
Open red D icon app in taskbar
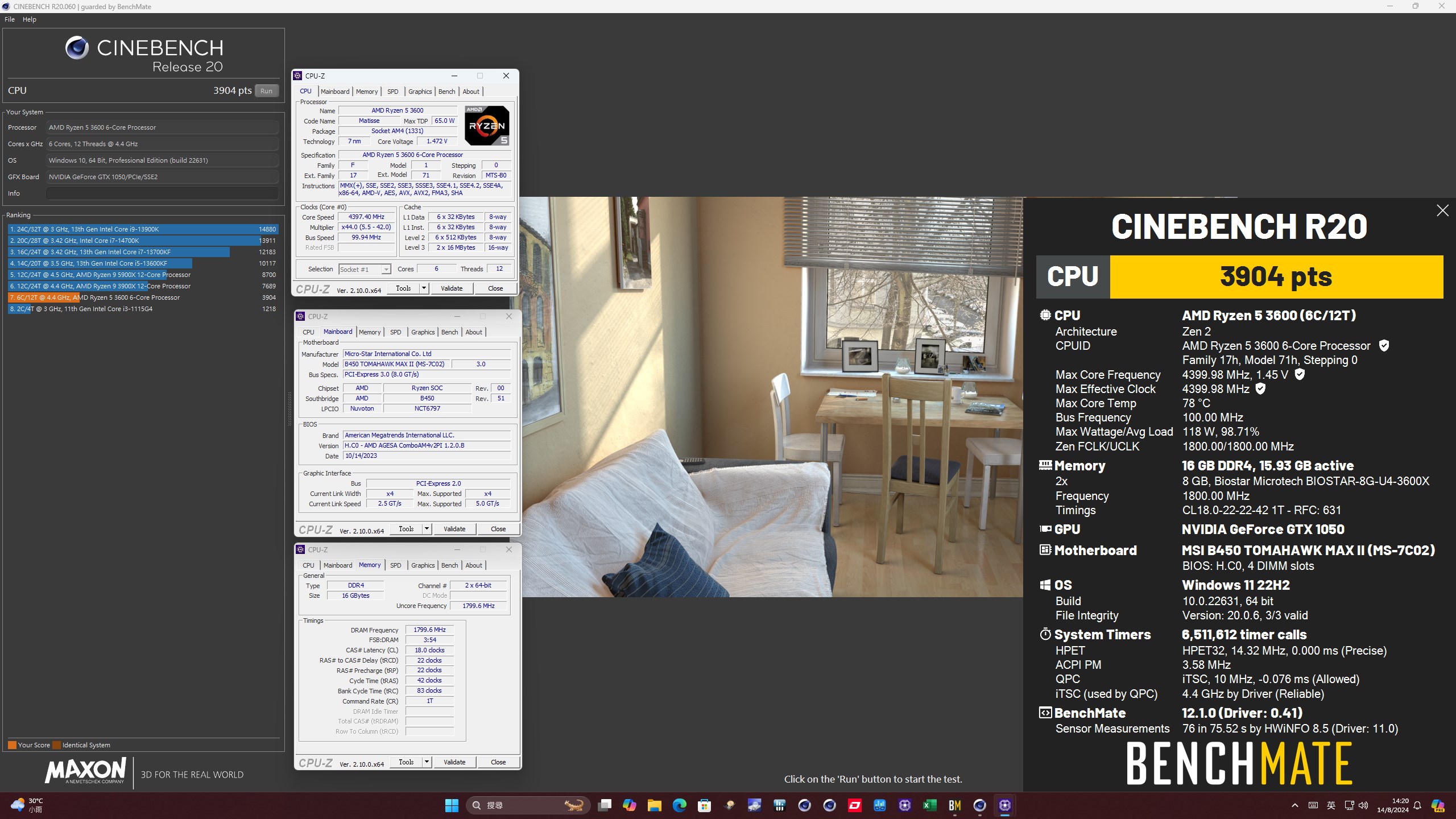pyautogui.click(x=855, y=805)
